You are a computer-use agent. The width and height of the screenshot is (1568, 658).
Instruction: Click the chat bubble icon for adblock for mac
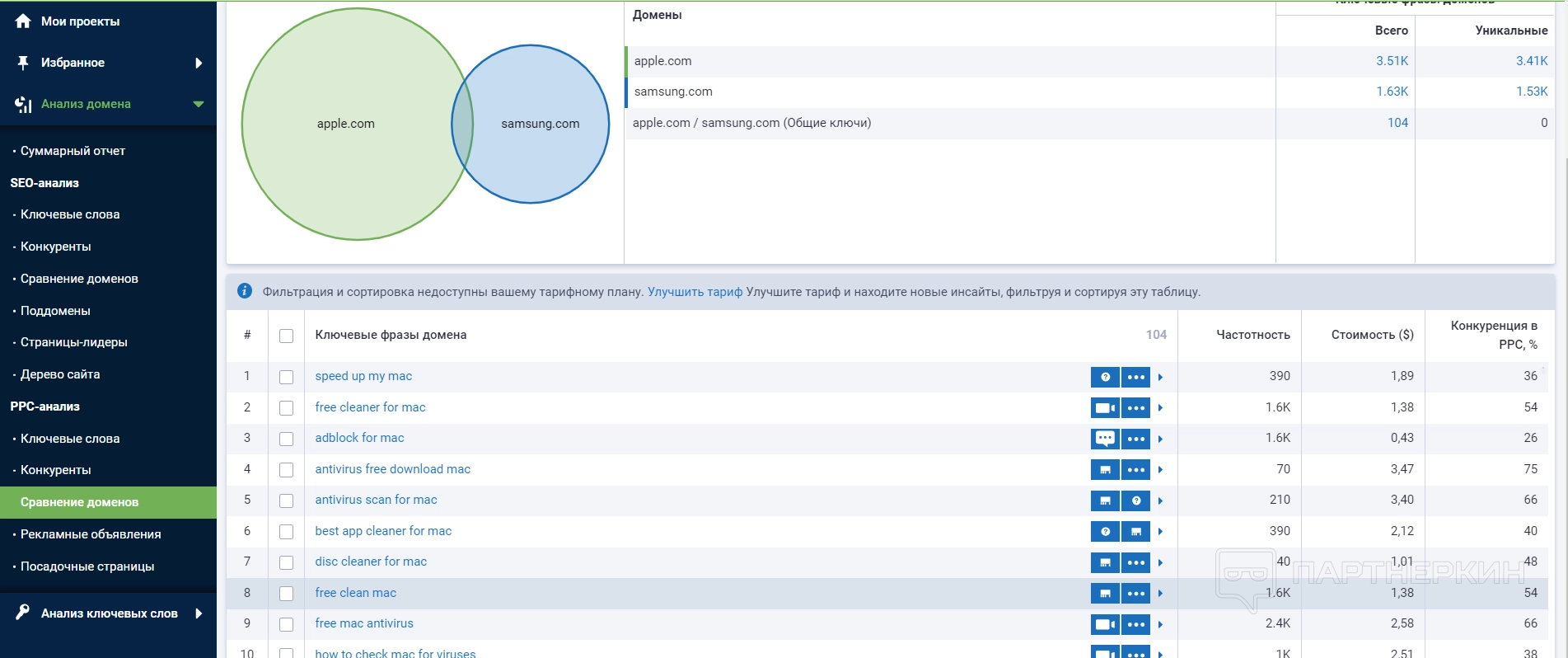(x=1105, y=439)
